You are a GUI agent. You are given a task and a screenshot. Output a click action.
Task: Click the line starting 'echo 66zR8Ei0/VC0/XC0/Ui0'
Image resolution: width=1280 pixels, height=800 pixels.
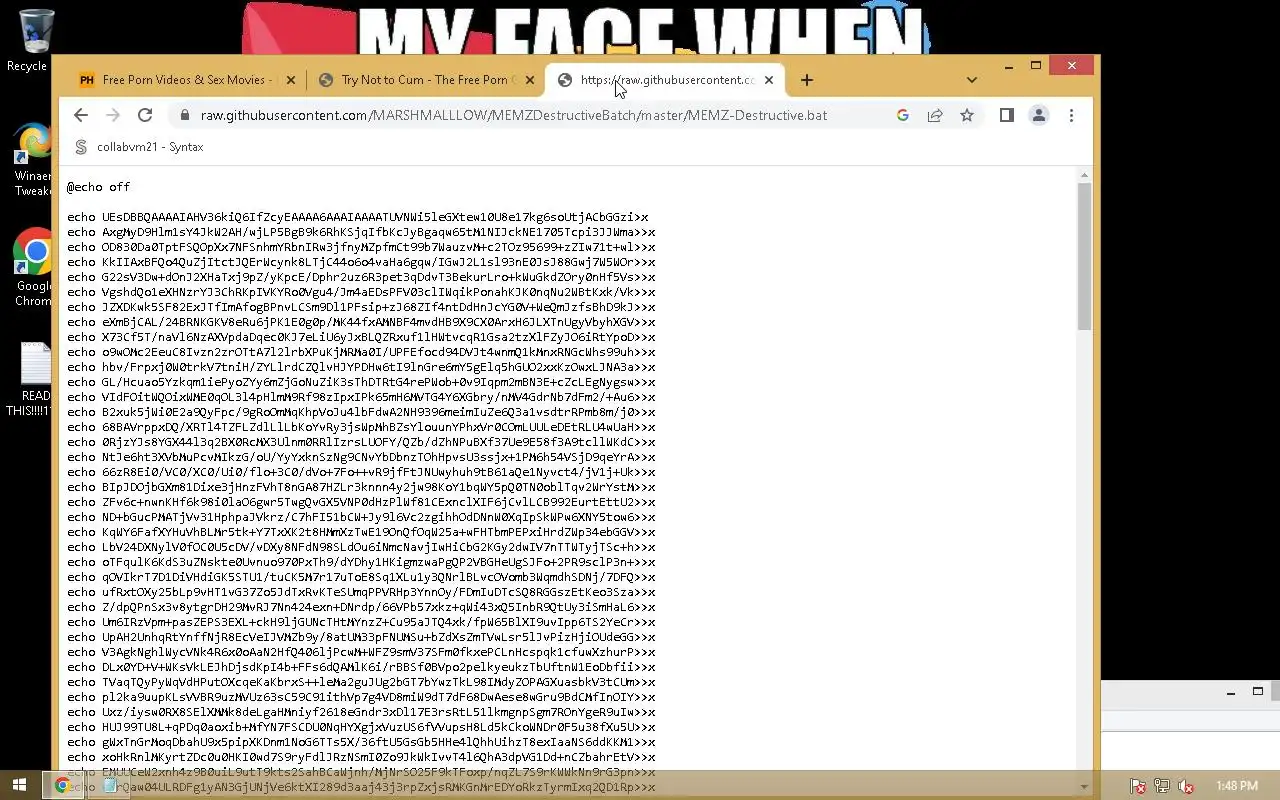(x=361, y=472)
